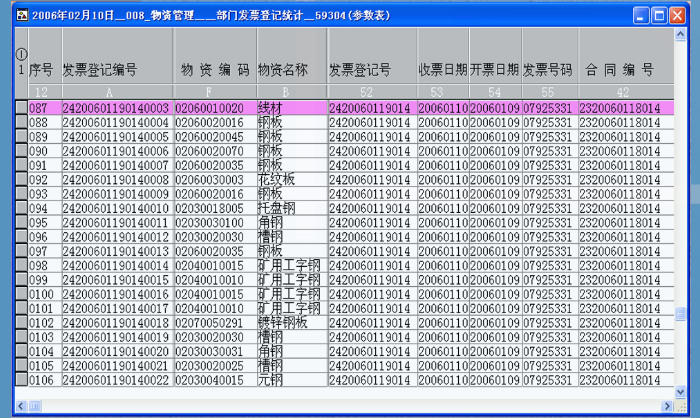This screenshot has height=418, width=700.
Task: Select row marker box for row 0106
Action: point(21,381)
